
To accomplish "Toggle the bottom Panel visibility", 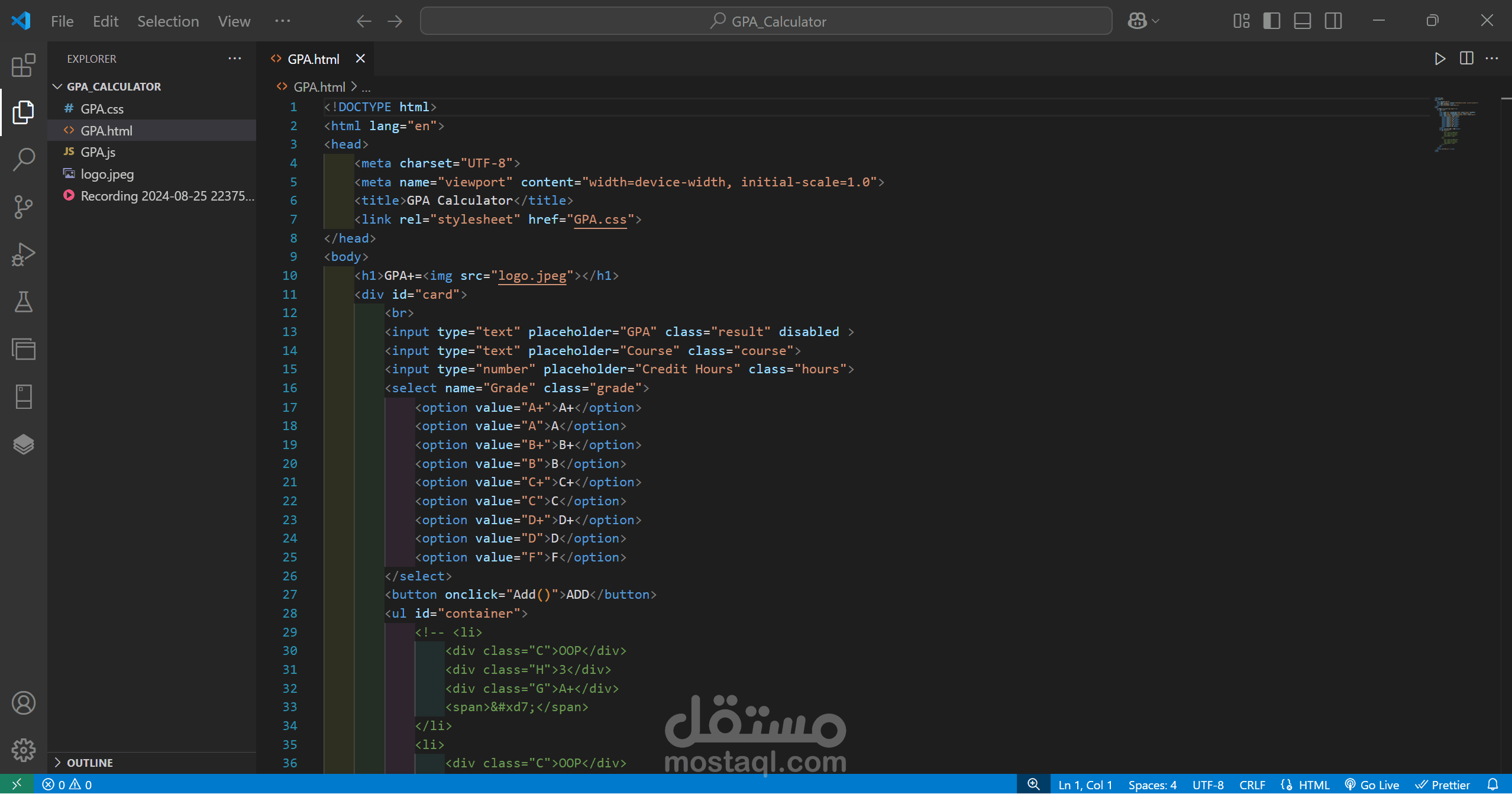I will (1302, 21).
